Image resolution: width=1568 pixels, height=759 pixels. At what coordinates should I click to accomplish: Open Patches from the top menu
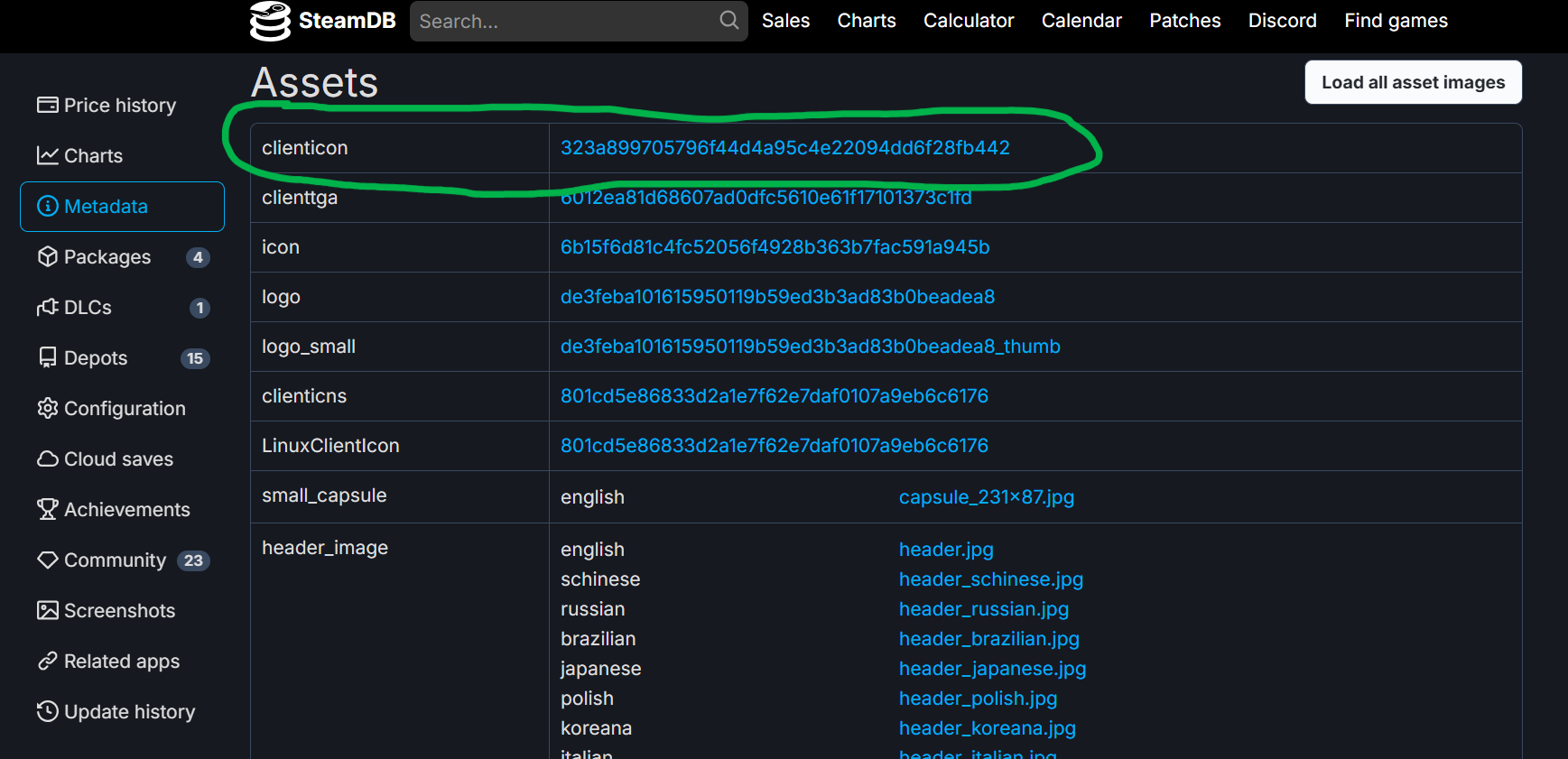click(x=1184, y=21)
